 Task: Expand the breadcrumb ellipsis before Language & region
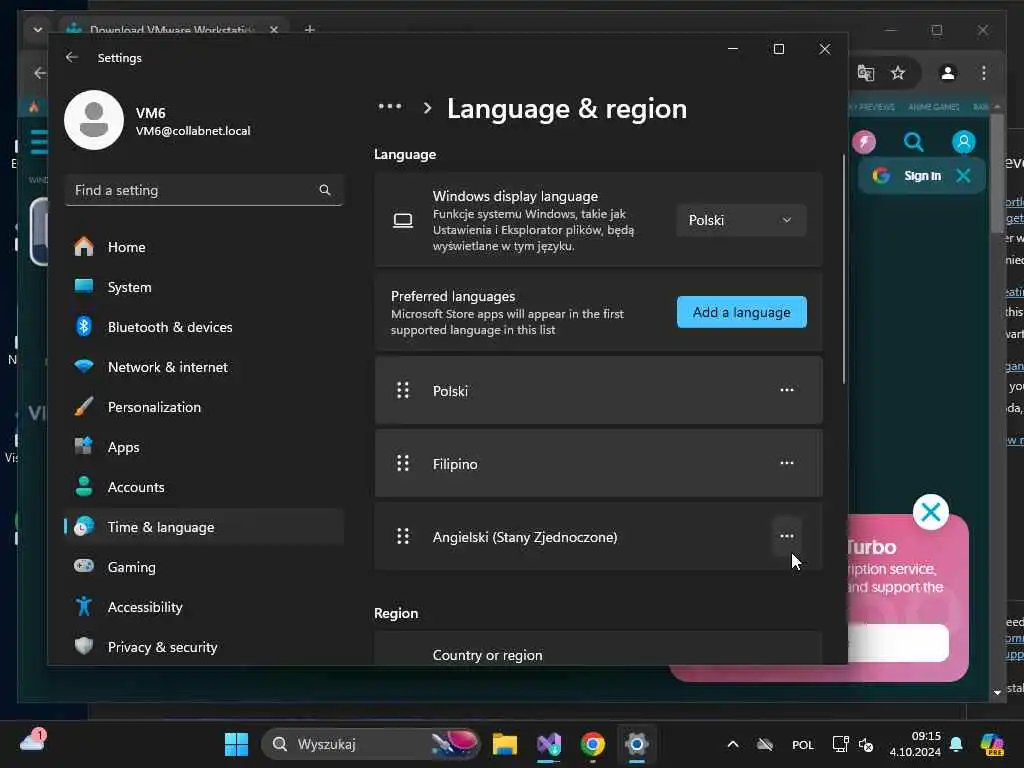coord(390,107)
